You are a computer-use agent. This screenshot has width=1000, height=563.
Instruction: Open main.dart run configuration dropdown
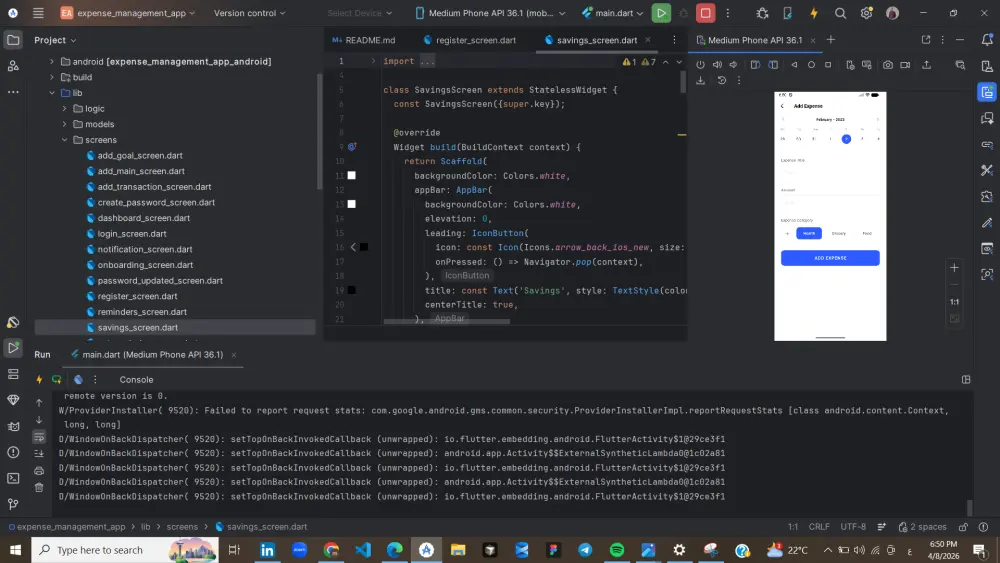612,13
